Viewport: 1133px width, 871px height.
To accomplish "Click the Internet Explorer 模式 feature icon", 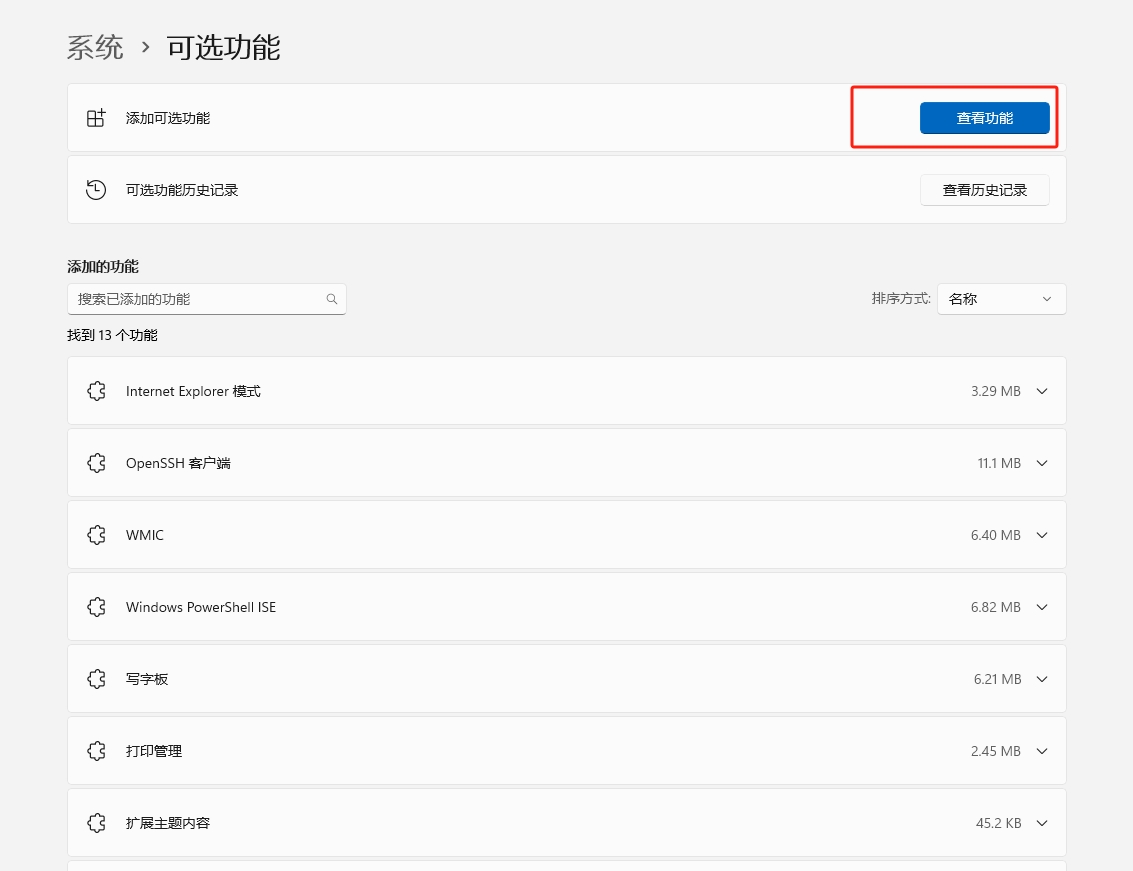I will coord(96,391).
